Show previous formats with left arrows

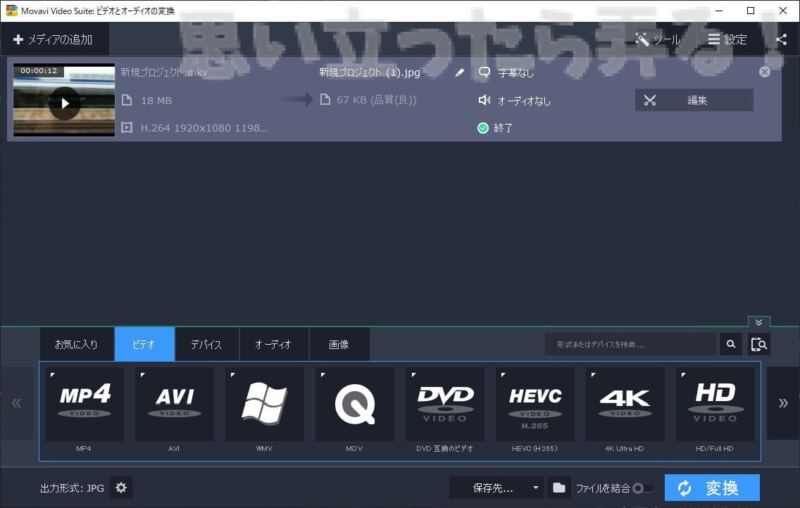click(17, 403)
